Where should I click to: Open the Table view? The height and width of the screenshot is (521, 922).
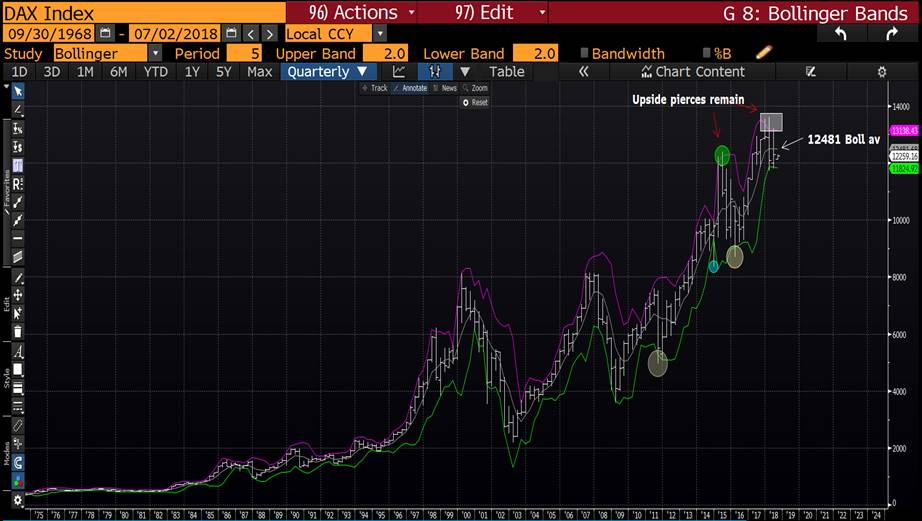click(x=506, y=72)
